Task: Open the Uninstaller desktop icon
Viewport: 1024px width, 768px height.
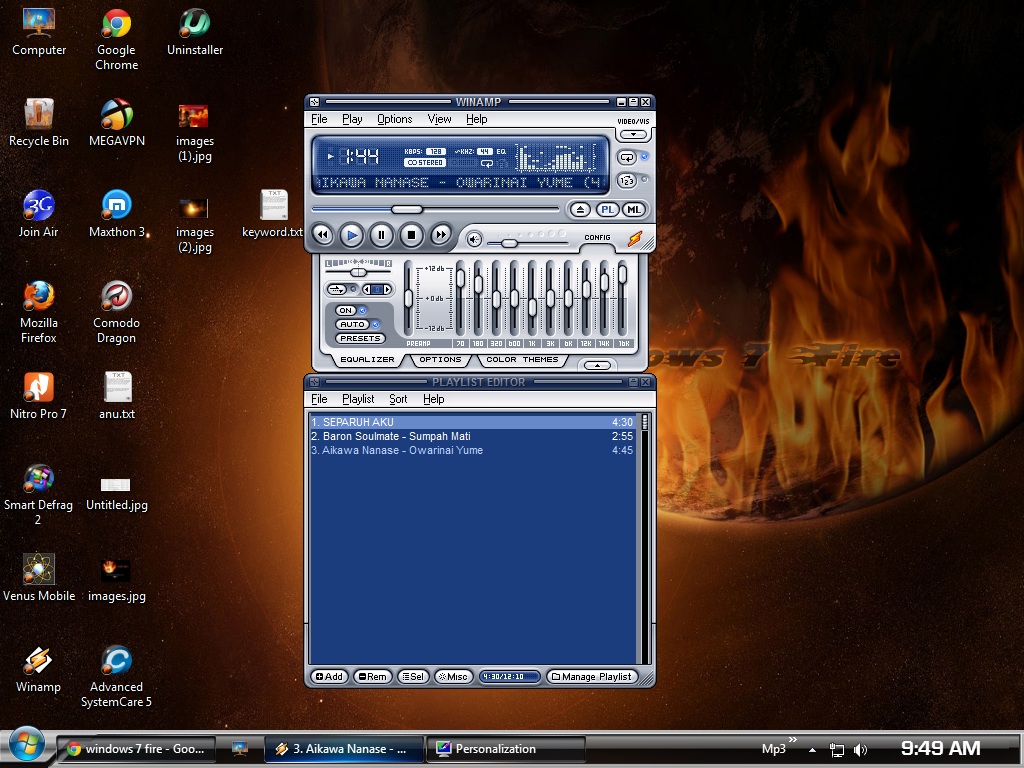Action: tap(195, 33)
